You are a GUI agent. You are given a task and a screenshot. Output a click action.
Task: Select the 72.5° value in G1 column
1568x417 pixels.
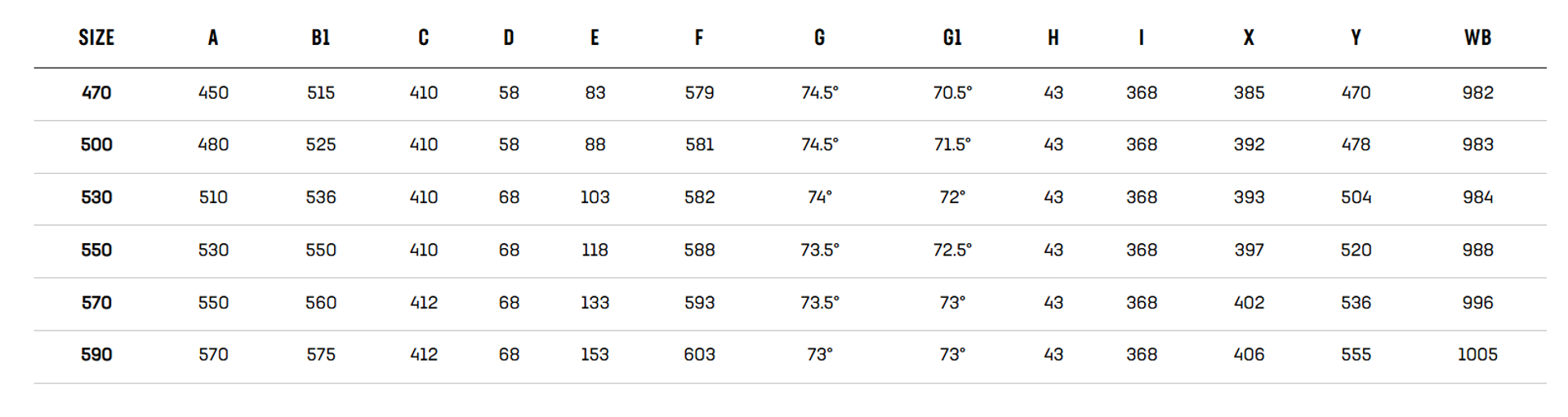tap(952, 251)
